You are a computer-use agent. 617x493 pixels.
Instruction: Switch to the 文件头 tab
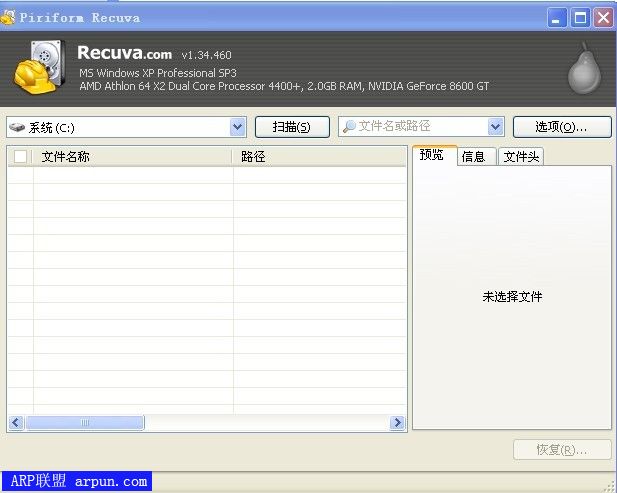point(521,157)
